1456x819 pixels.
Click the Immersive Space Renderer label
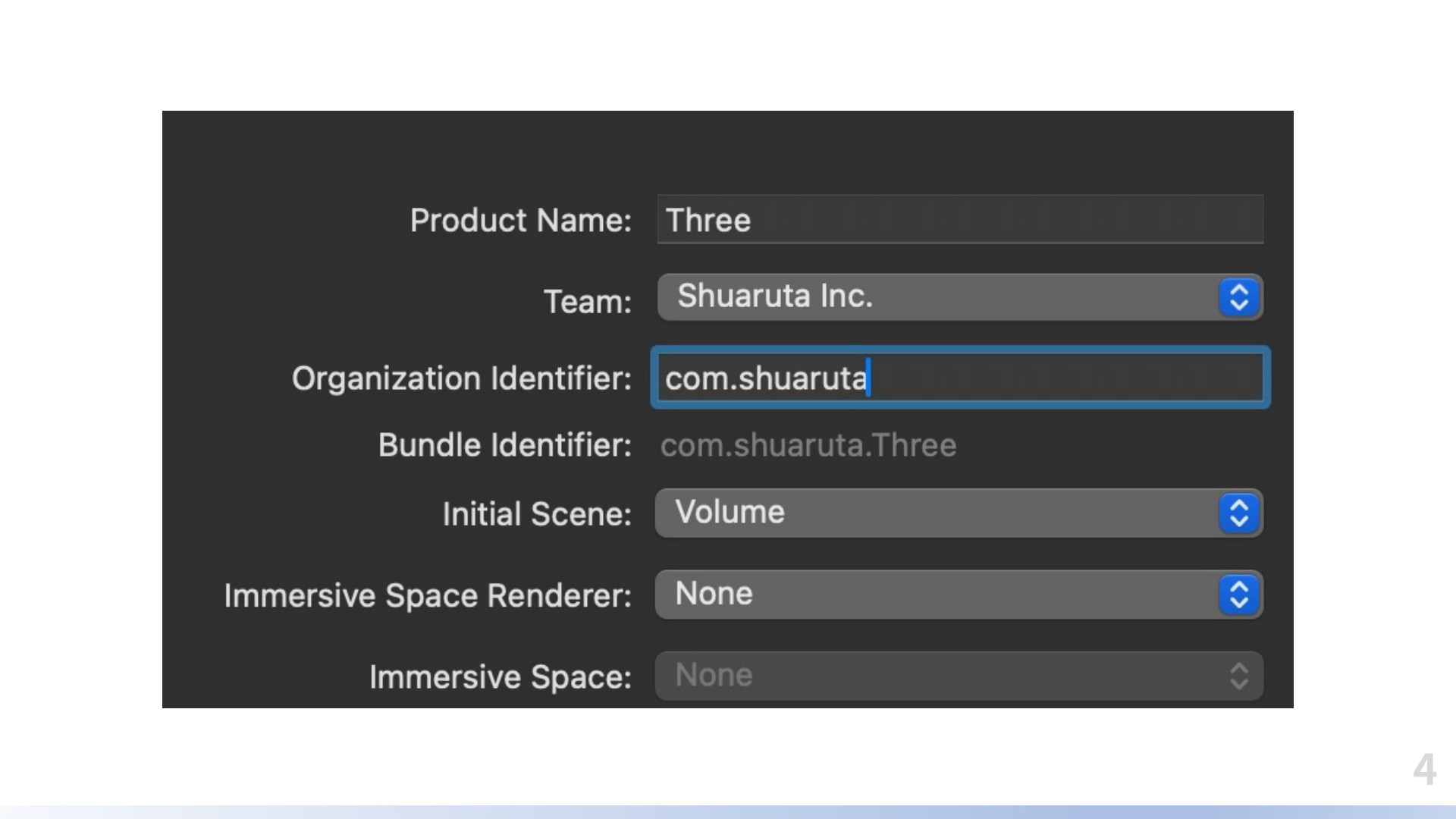point(428,595)
